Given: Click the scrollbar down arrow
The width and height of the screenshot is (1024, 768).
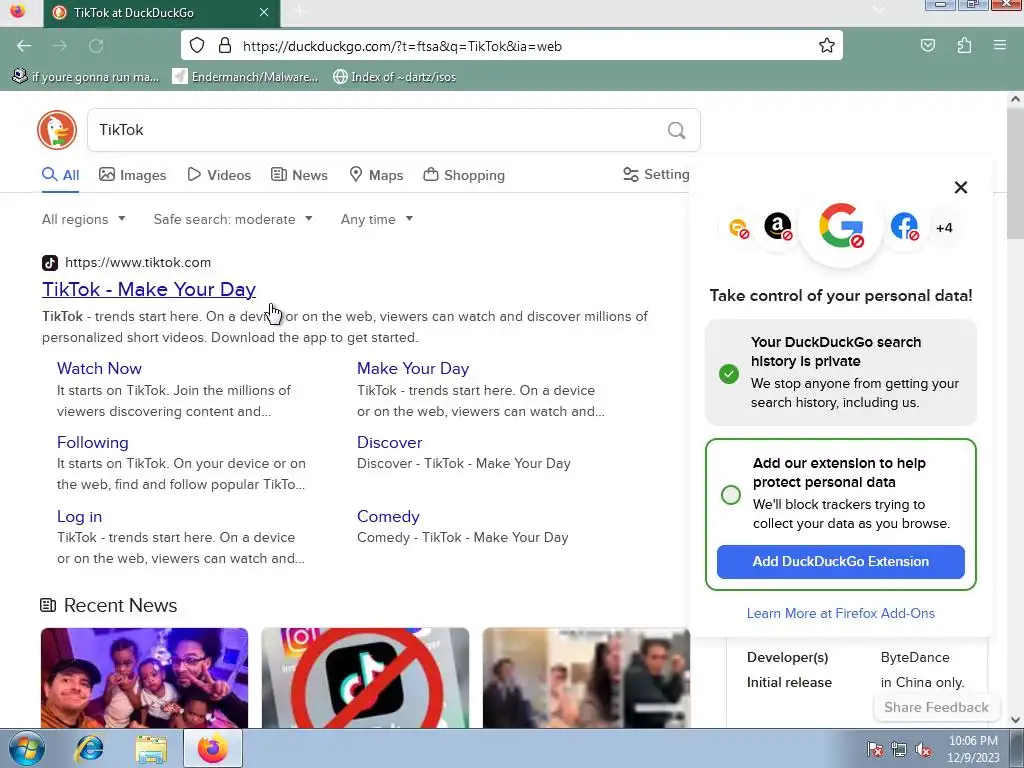Looking at the screenshot, I should pos(1015,720).
